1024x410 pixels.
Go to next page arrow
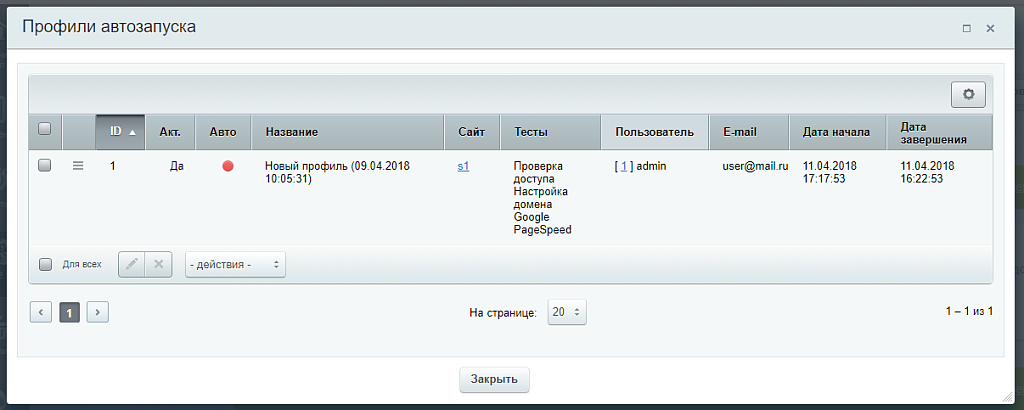[x=97, y=312]
